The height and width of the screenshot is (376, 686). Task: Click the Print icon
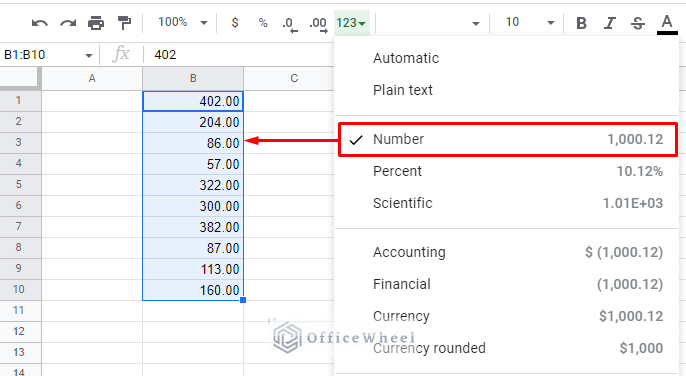pyautogui.click(x=96, y=23)
